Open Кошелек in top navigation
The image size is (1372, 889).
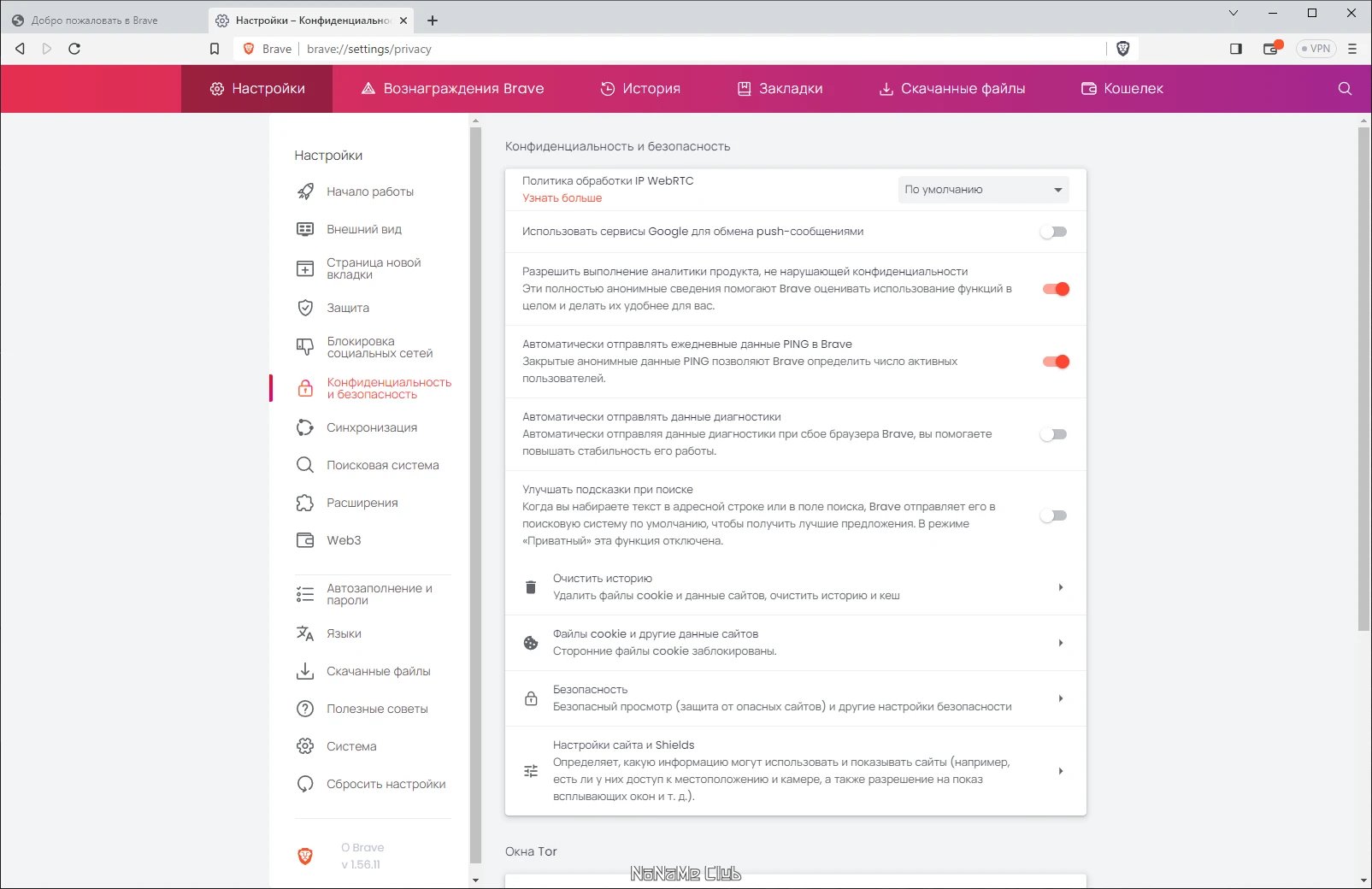tap(1122, 89)
